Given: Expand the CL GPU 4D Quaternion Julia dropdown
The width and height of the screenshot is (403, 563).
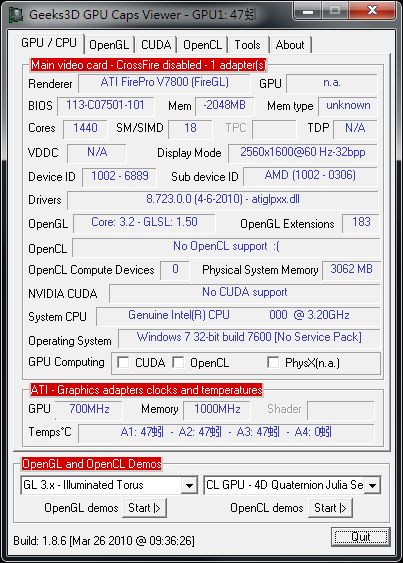Looking at the screenshot, I should [x=372, y=485].
